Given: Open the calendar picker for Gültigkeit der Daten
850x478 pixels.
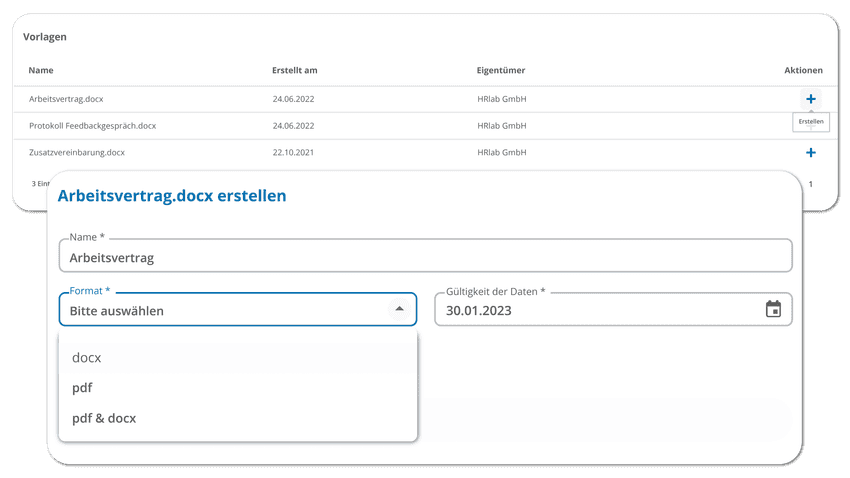Looking at the screenshot, I should [773, 309].
